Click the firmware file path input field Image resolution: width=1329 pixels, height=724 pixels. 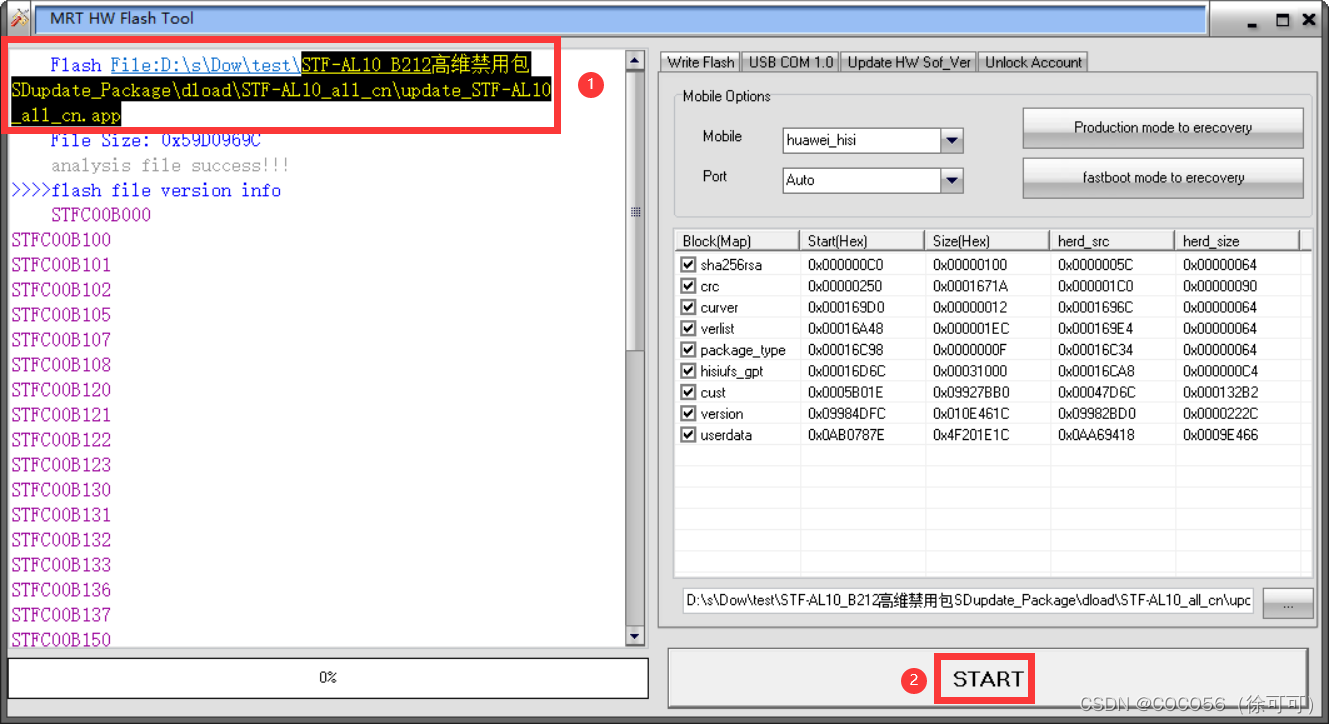pyautogui.click(x=968, y=602)
